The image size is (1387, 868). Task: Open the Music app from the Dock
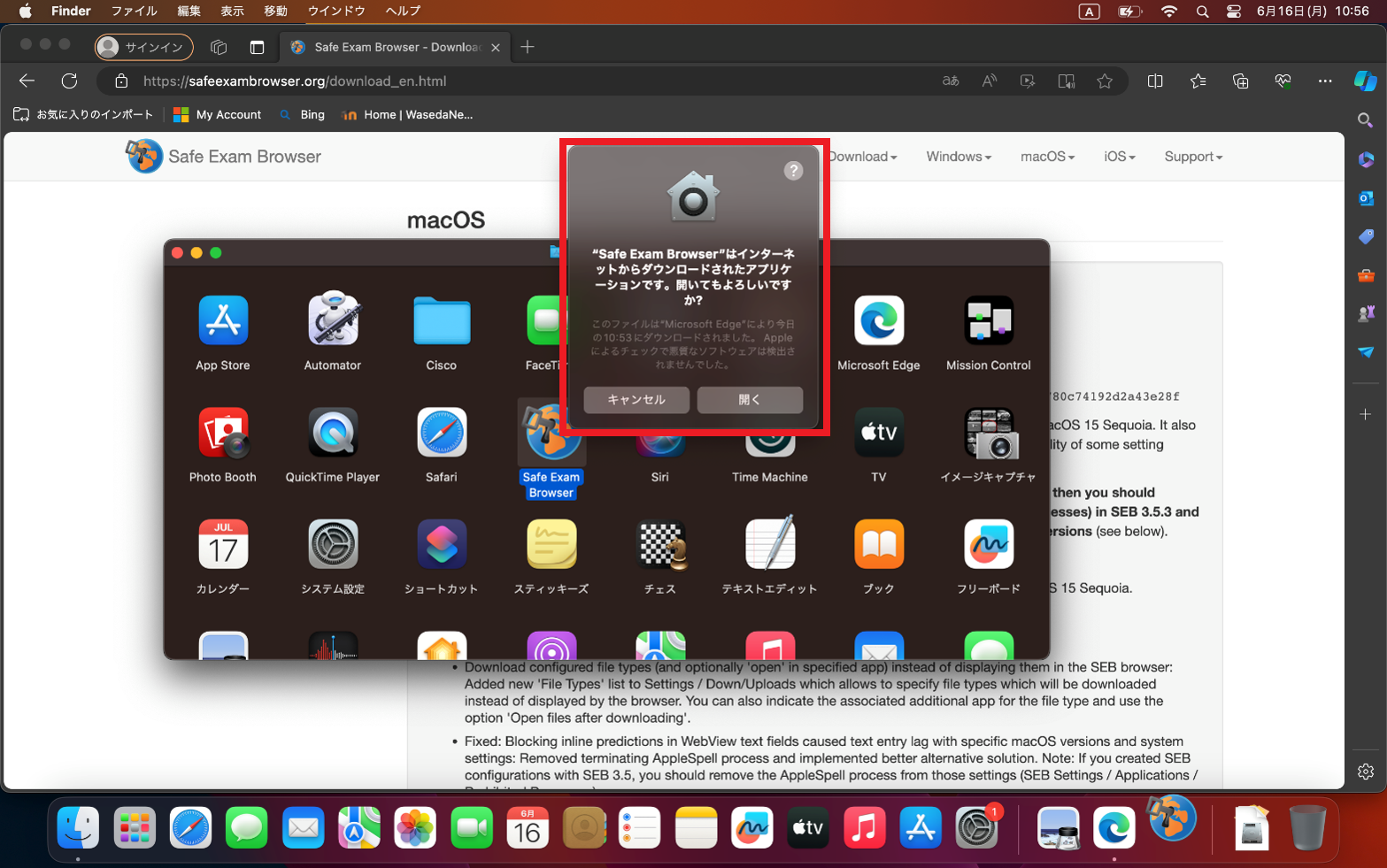tap(864, 827)
